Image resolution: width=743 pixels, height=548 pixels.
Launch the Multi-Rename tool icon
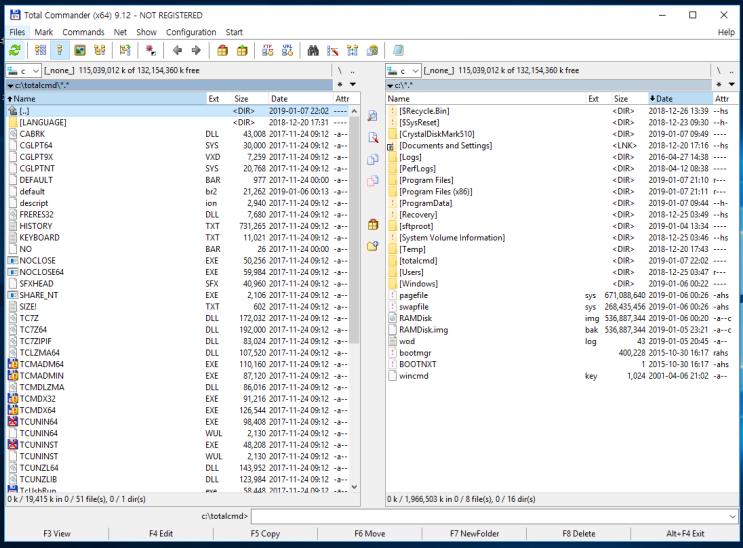click(333, 50)
